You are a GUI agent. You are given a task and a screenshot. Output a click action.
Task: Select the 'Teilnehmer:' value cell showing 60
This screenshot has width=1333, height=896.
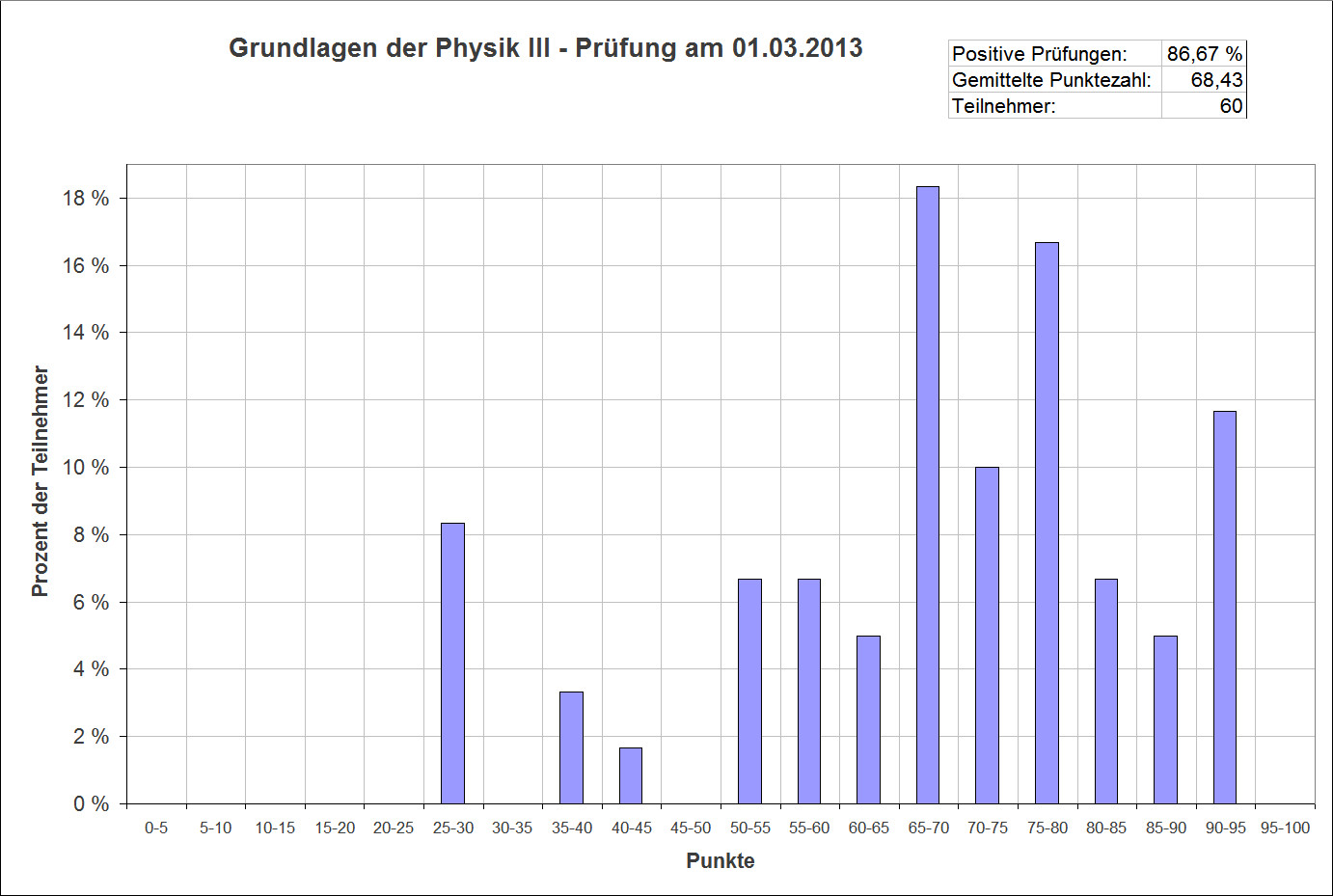pos(1204,106)
